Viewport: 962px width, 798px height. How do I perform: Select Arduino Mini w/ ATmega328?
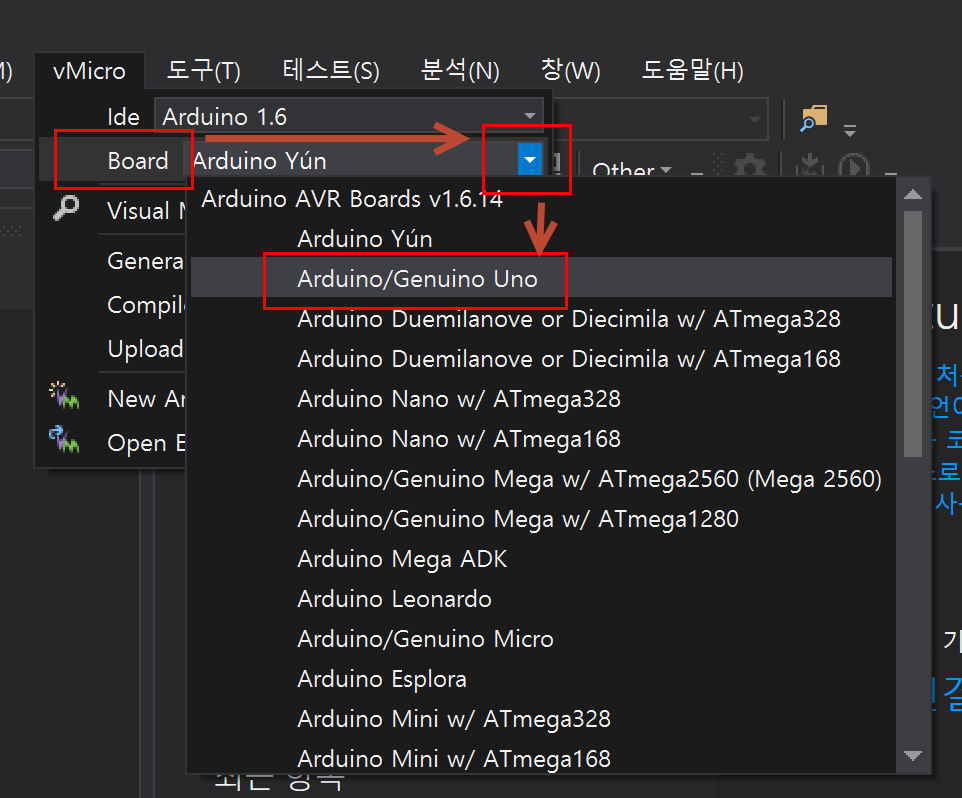(541, 719)
